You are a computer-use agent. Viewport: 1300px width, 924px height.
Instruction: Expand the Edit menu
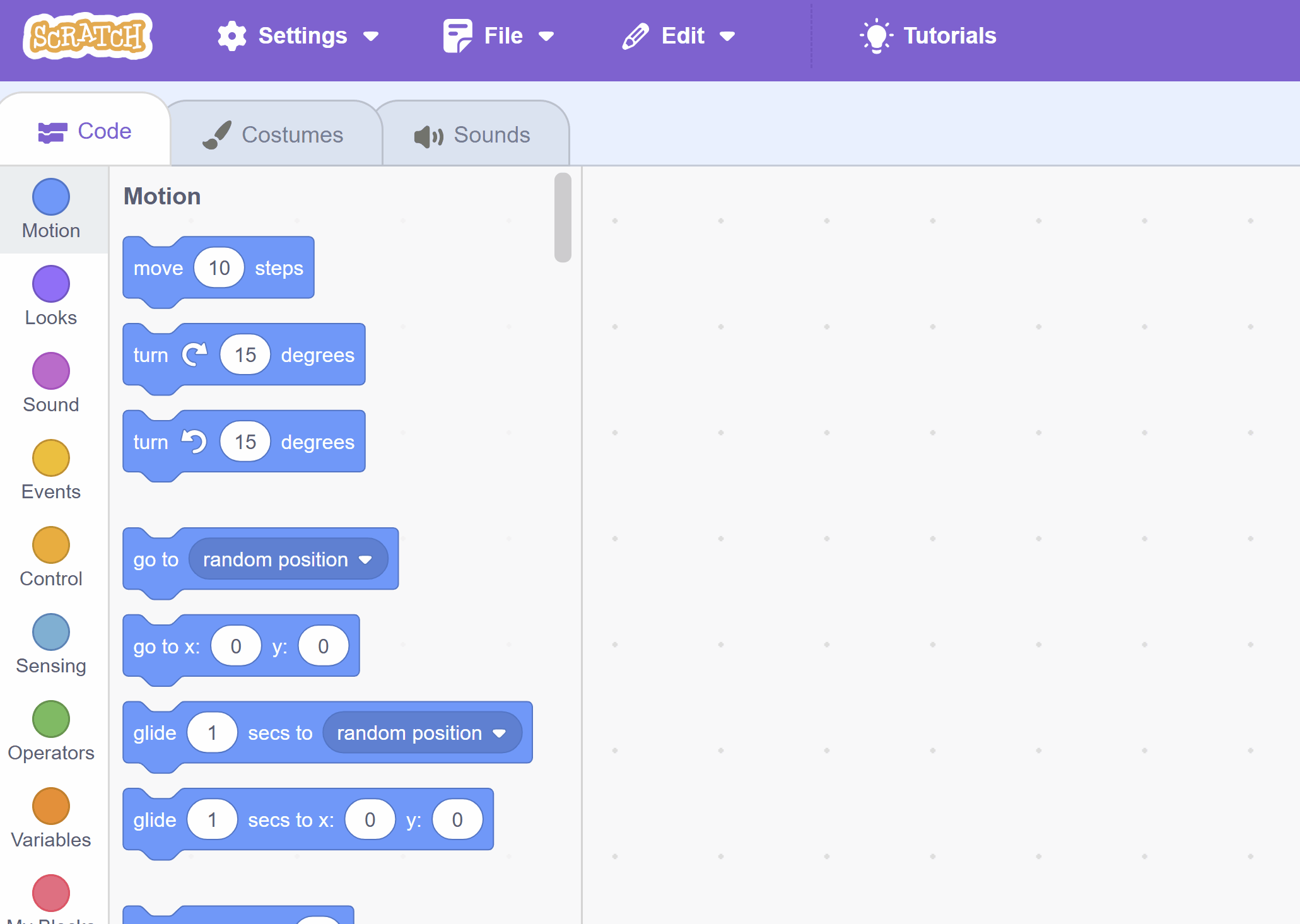coord(679,36)
